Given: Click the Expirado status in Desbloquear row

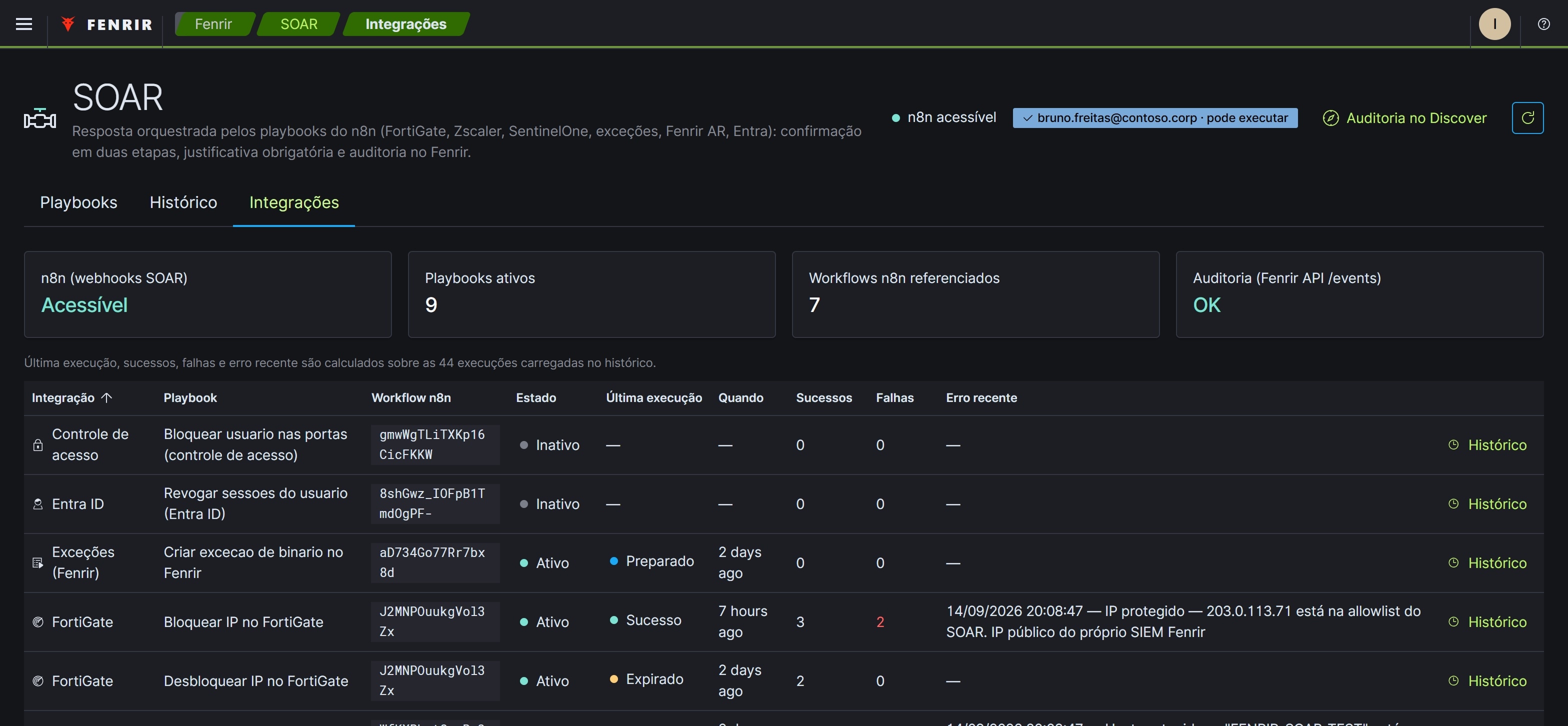Looking at the screenshot, I should coord(646,679).
